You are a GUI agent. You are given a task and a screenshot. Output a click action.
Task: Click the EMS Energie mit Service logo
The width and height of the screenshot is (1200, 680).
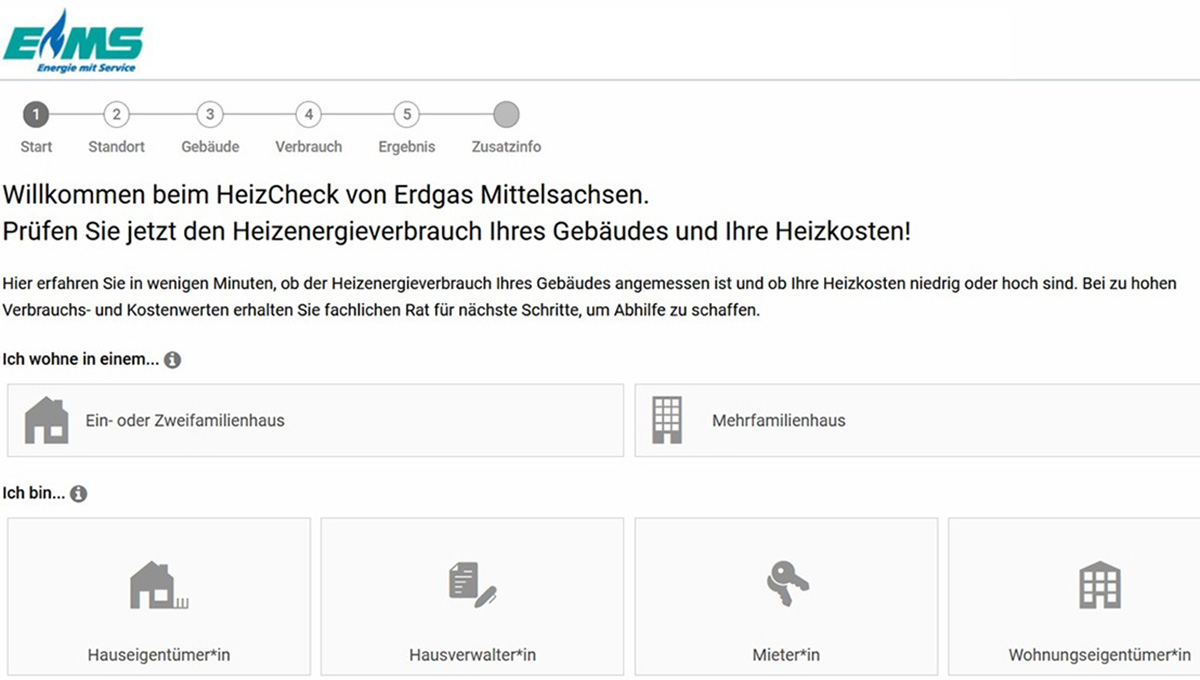(x=73, y=41)
